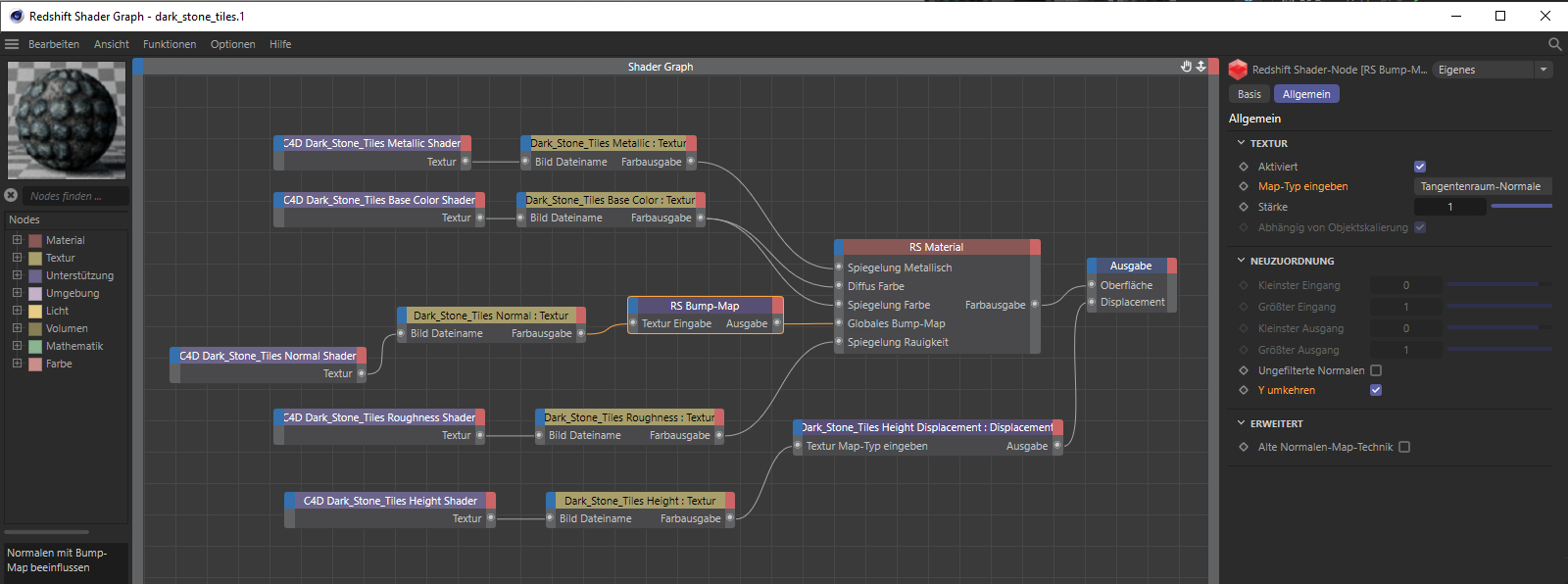The image size is (1568, 584).
Task: Click Displacement input port on Ausgabe node
Action: tap(1092, 302)
